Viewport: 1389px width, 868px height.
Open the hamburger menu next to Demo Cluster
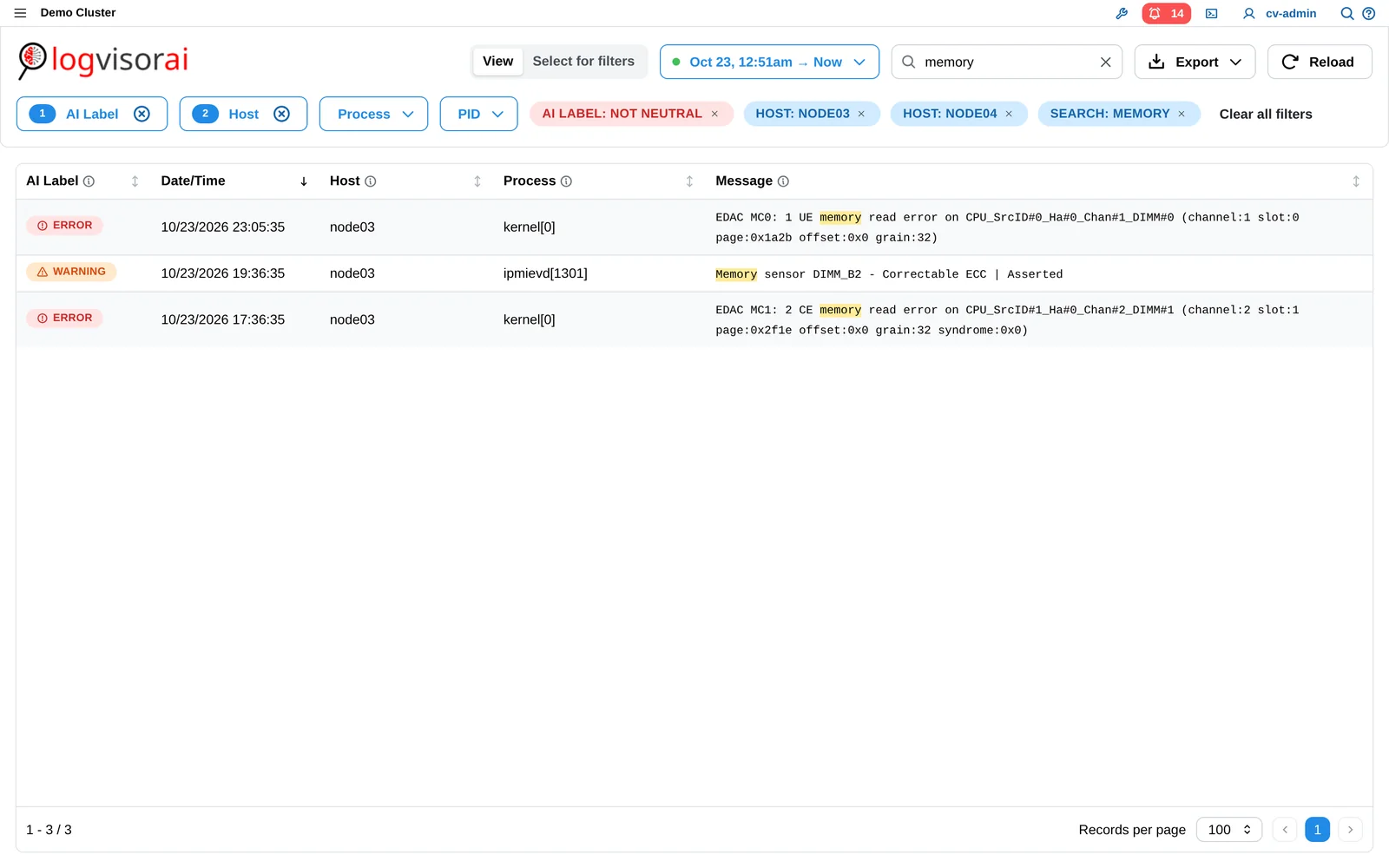(x=20, y=13)
